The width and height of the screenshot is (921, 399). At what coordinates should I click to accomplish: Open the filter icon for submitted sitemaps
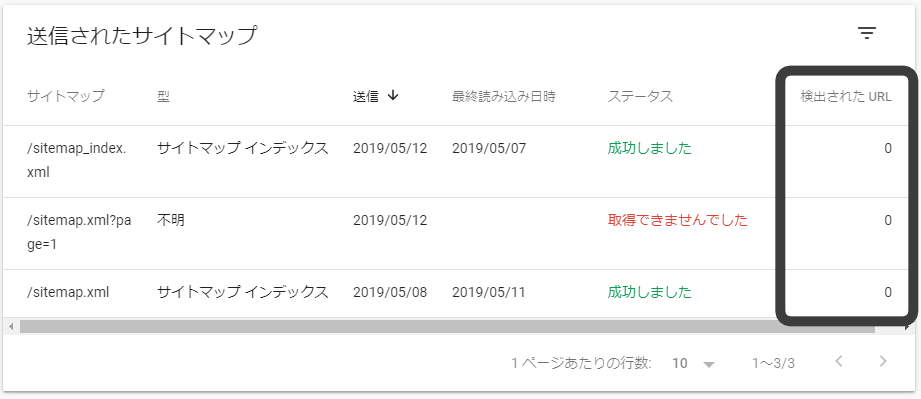click(866, 33)
